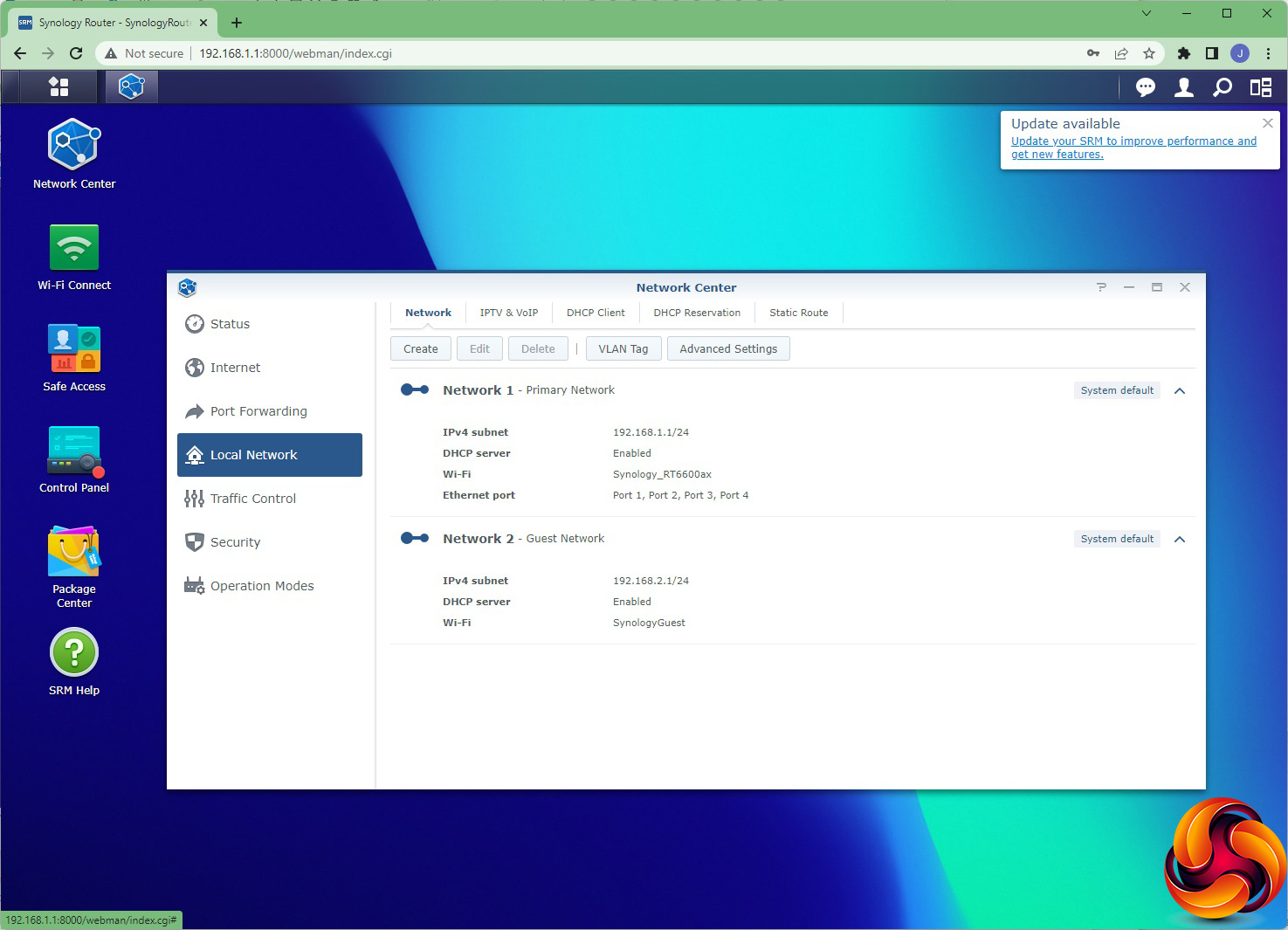Open VLAN Tag settings
The image size is (1288, 930).
click(x=623, y=348)
